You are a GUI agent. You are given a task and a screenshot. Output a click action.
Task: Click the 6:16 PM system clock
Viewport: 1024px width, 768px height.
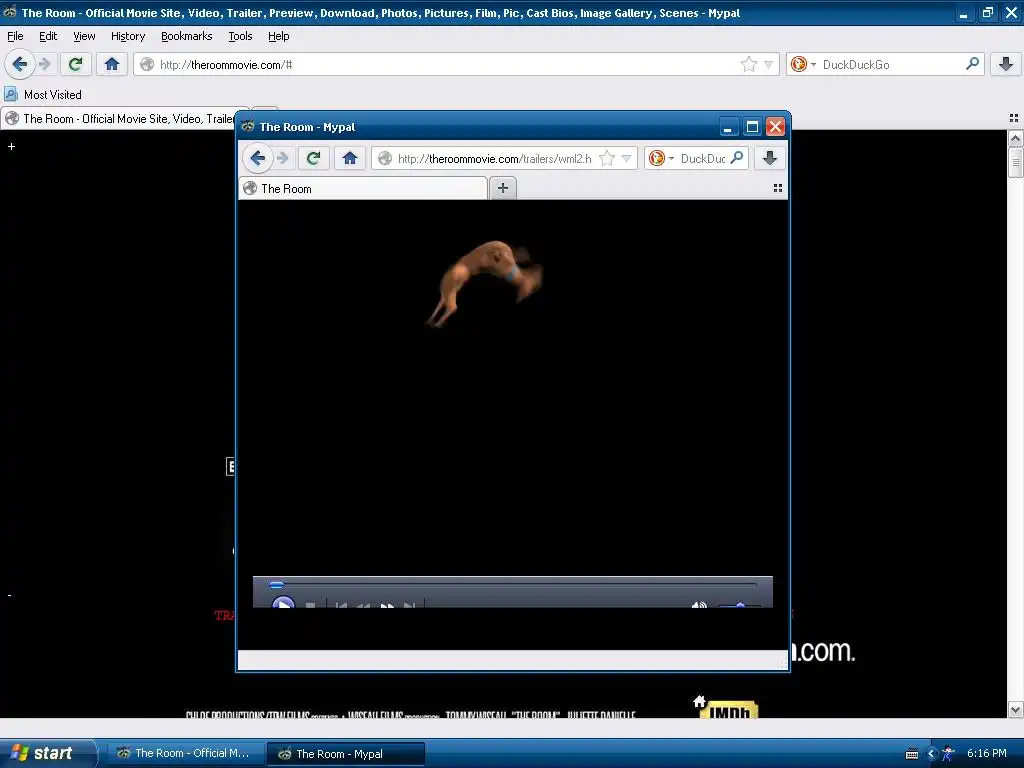tap(987, 754)
